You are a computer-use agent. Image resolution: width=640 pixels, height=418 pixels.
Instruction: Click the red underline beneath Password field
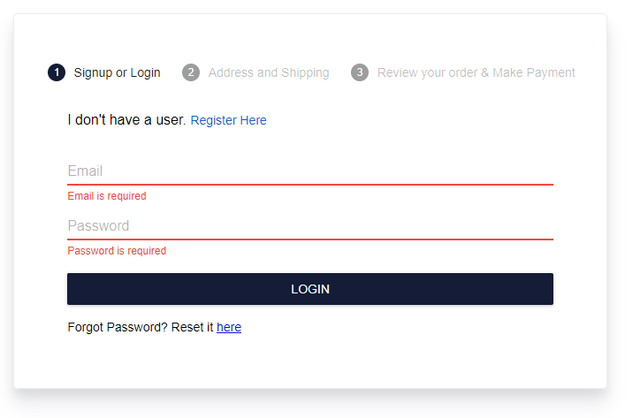(310, 240)
